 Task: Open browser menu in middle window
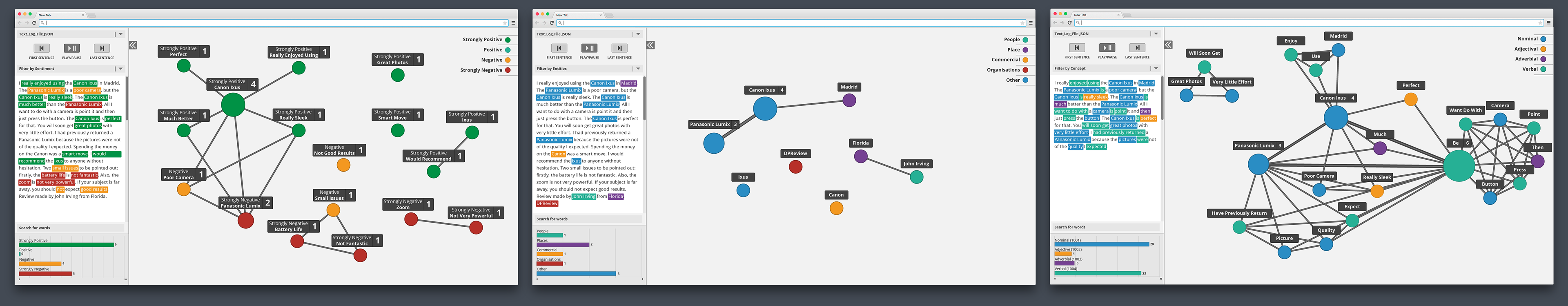pyautogui.click(x=1031, y=22)
